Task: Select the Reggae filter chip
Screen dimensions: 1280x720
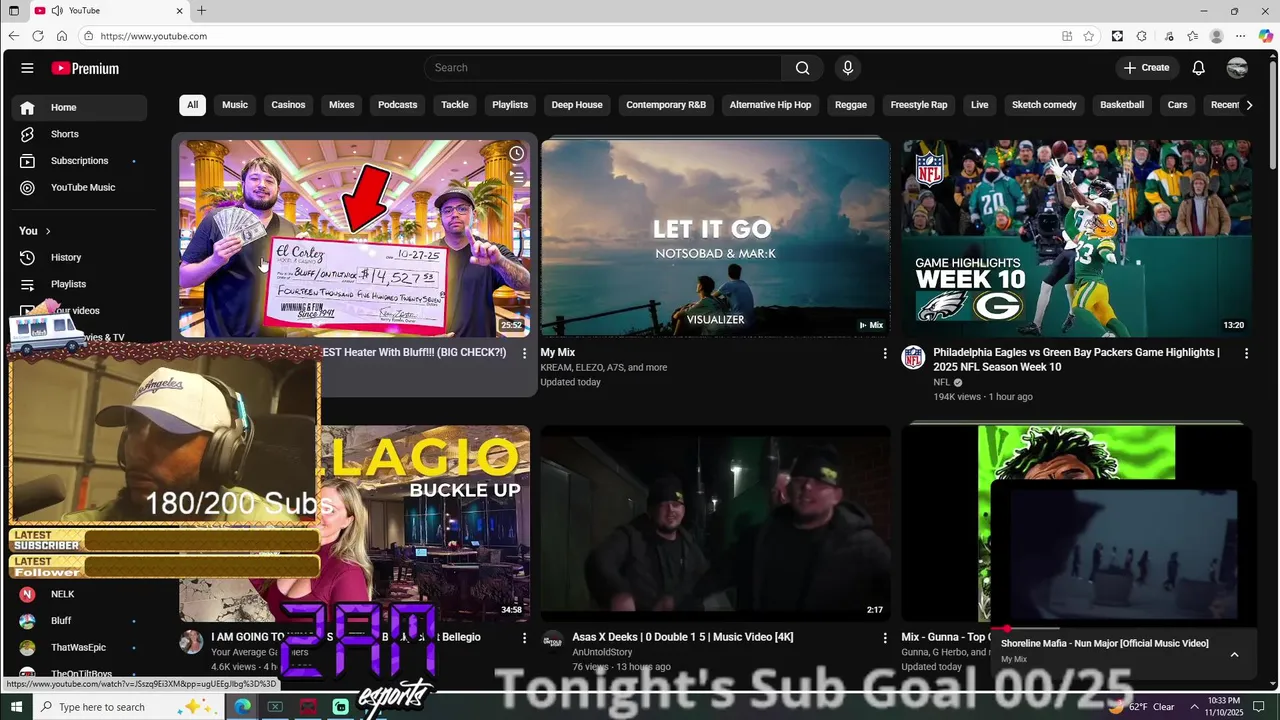Action: 851,105
